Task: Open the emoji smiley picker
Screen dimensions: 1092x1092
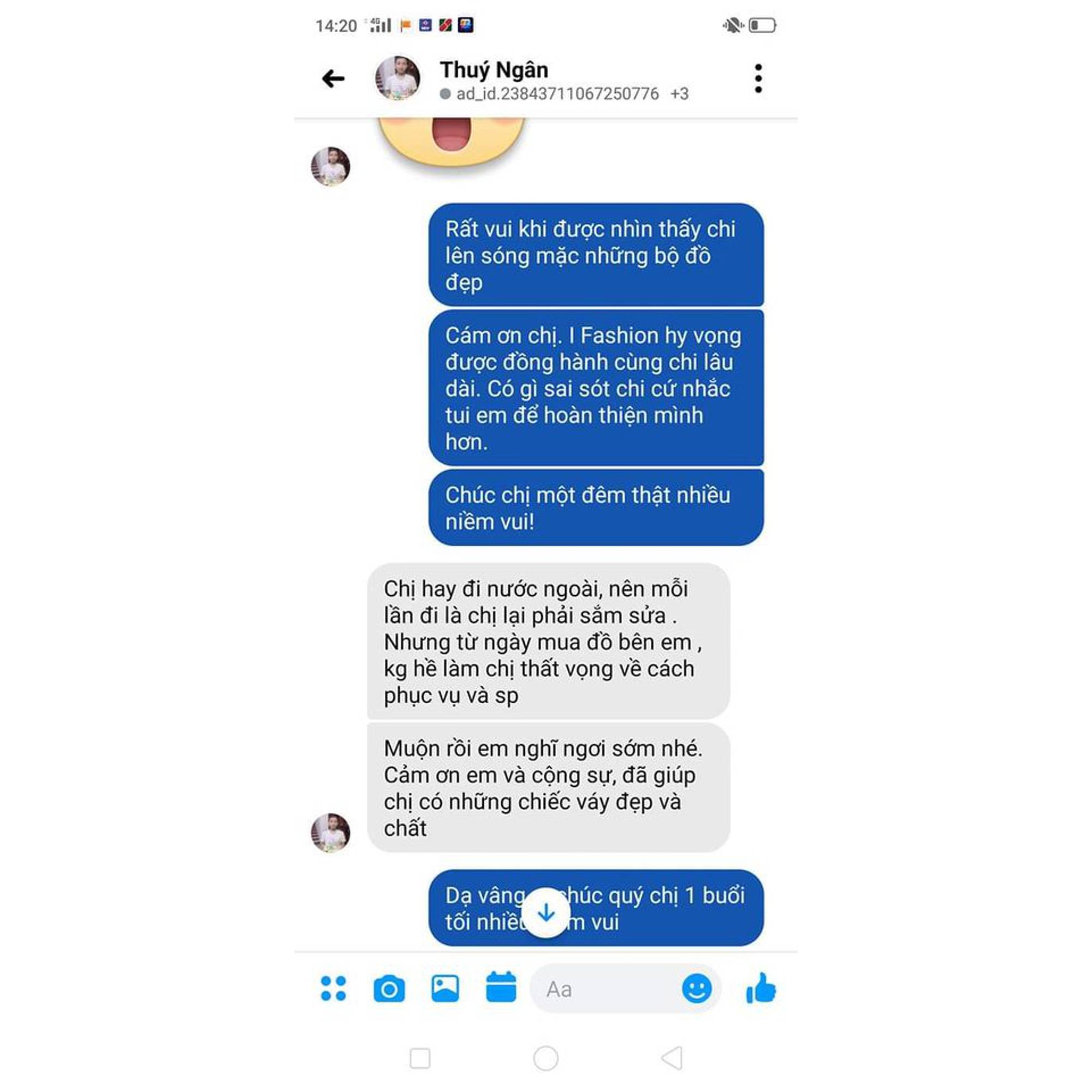Action: point(696,989)
